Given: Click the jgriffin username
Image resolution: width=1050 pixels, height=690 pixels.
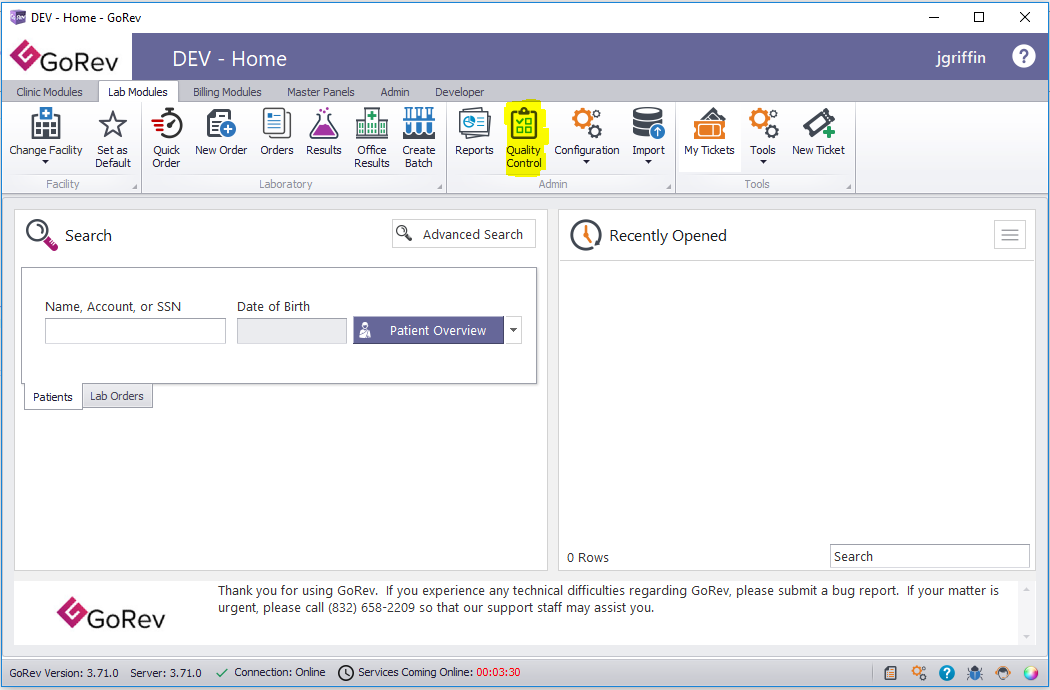Looking at the screenshot, I should pos(961,58).
